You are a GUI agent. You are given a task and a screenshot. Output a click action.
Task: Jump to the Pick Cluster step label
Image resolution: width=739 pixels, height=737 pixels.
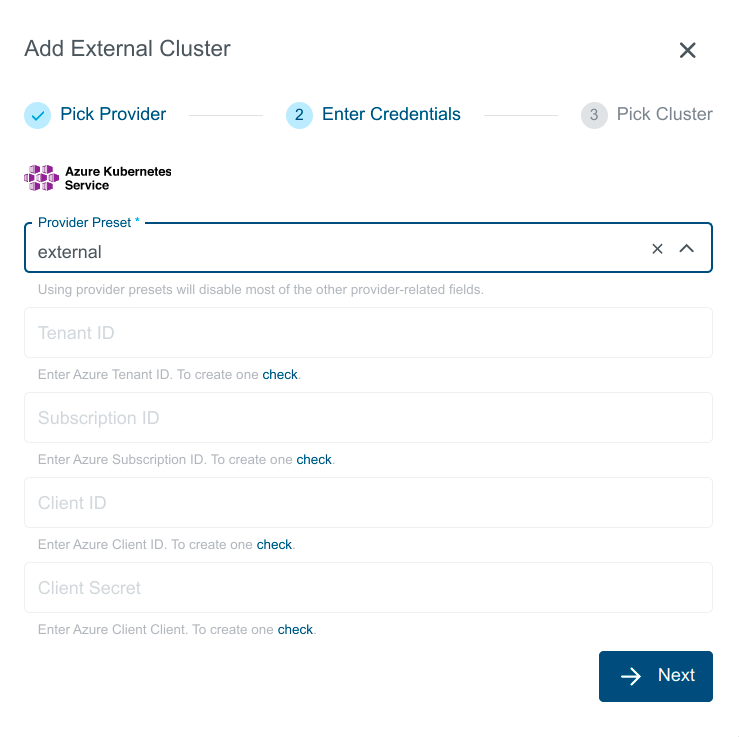point(664,114)
